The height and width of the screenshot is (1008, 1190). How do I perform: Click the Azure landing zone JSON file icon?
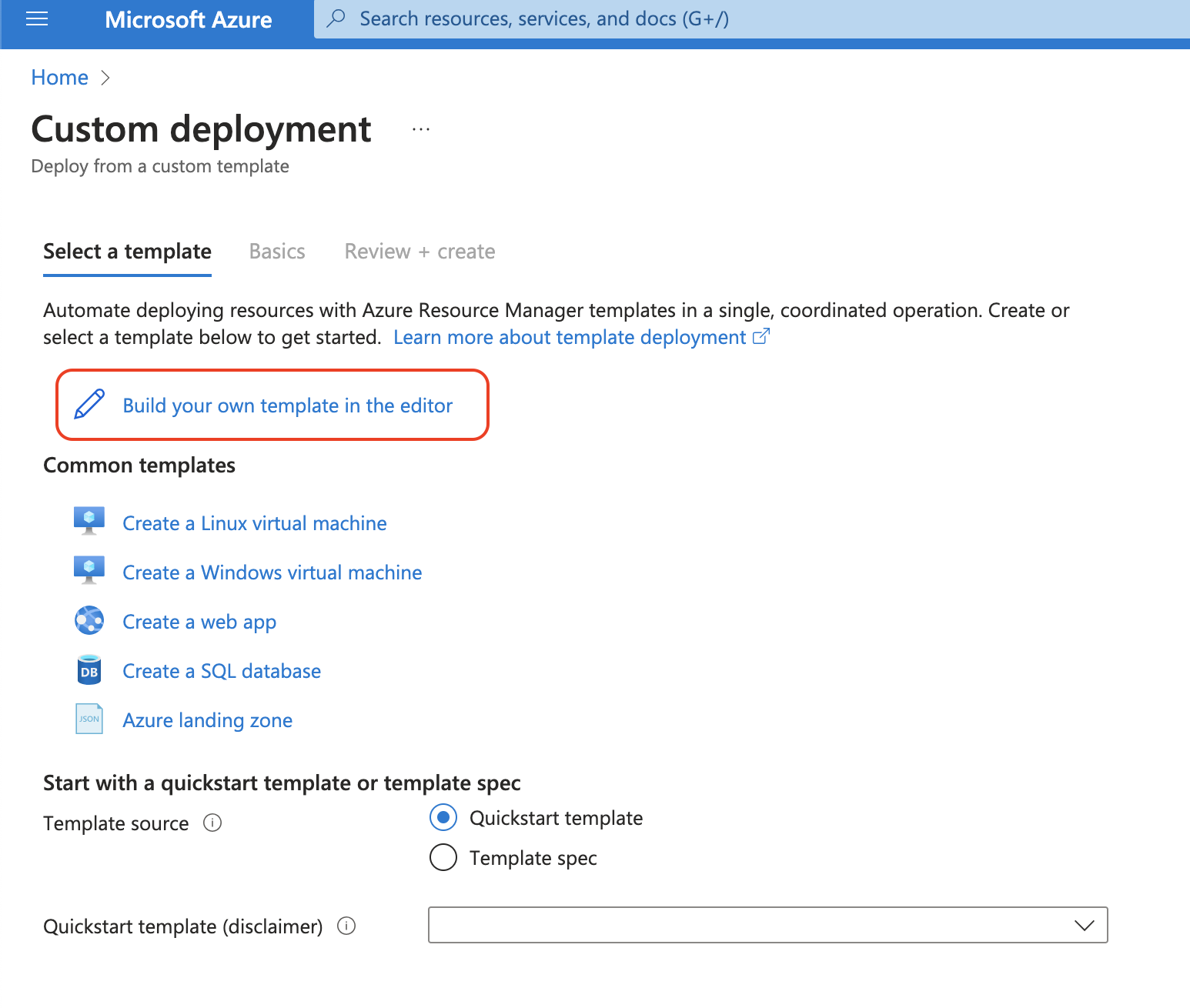(x=89, y=718)
